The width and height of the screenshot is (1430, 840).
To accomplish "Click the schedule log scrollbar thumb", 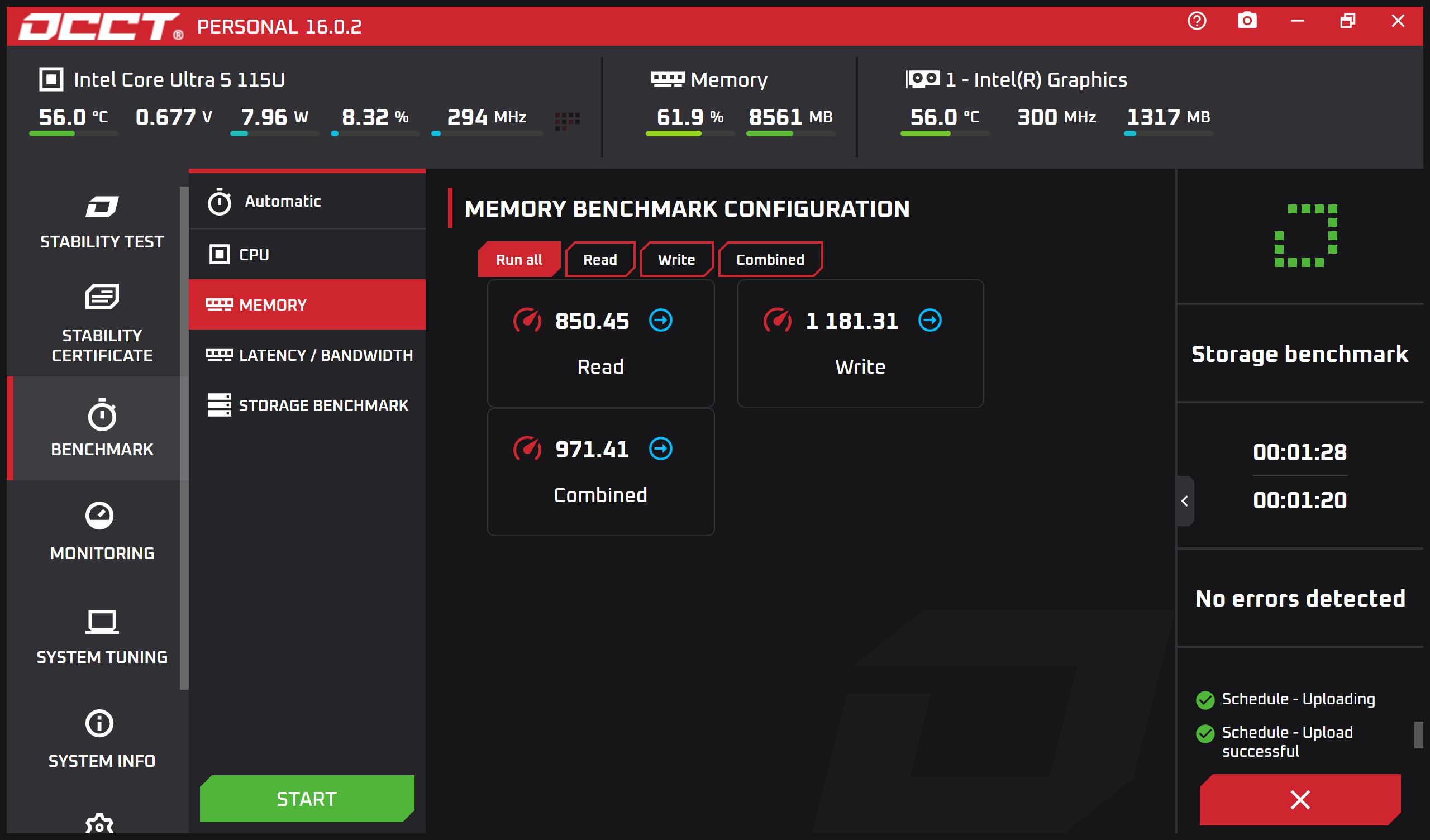I will (1418, 735).
